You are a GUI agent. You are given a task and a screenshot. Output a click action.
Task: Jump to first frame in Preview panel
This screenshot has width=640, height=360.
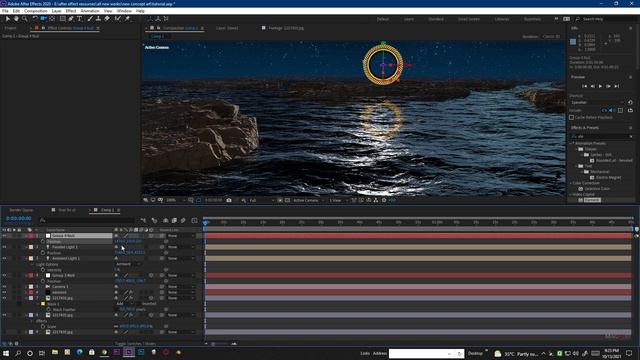click(584, 86)
